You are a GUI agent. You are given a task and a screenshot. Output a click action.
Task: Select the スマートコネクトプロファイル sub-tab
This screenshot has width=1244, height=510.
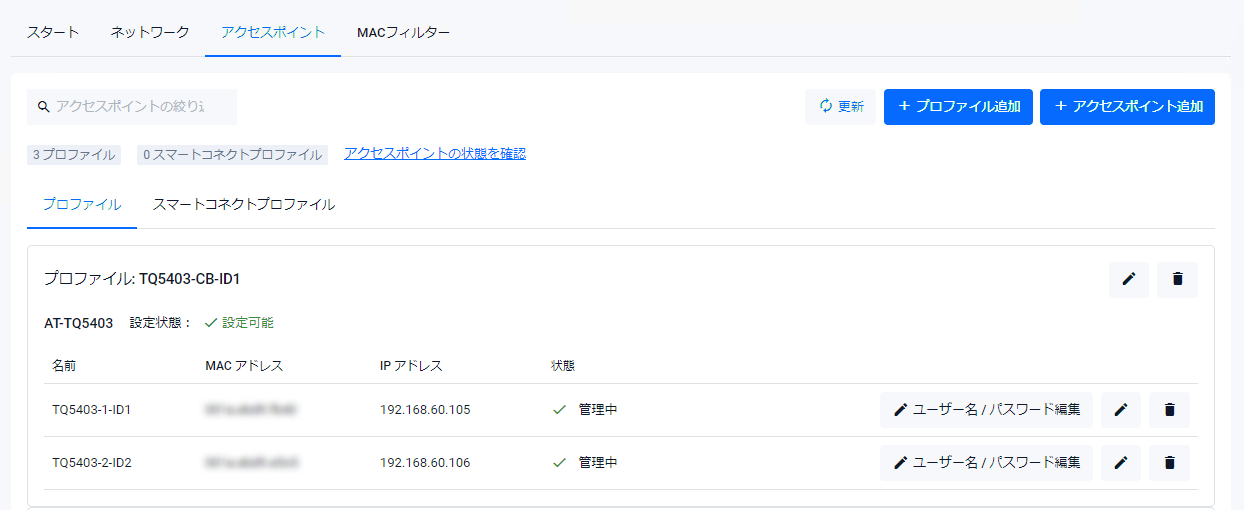click(243, 205)
